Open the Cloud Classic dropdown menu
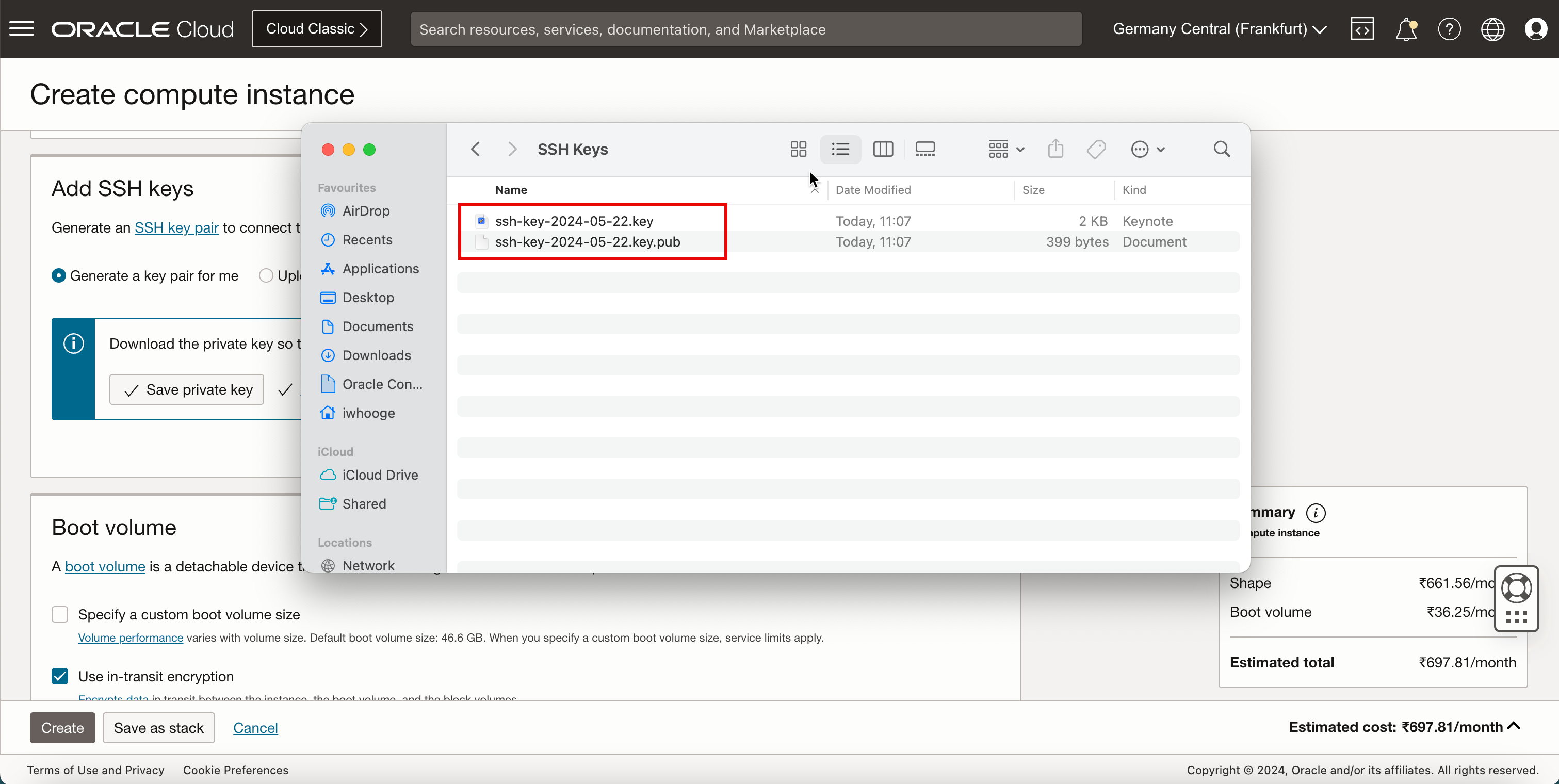Image resolution: width=1559 pixels, height=784 pixels. [316, 29]
